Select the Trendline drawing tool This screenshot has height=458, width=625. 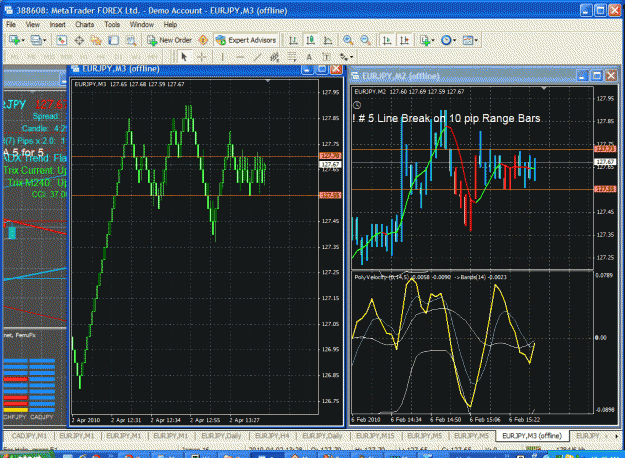tap(257, 57)
